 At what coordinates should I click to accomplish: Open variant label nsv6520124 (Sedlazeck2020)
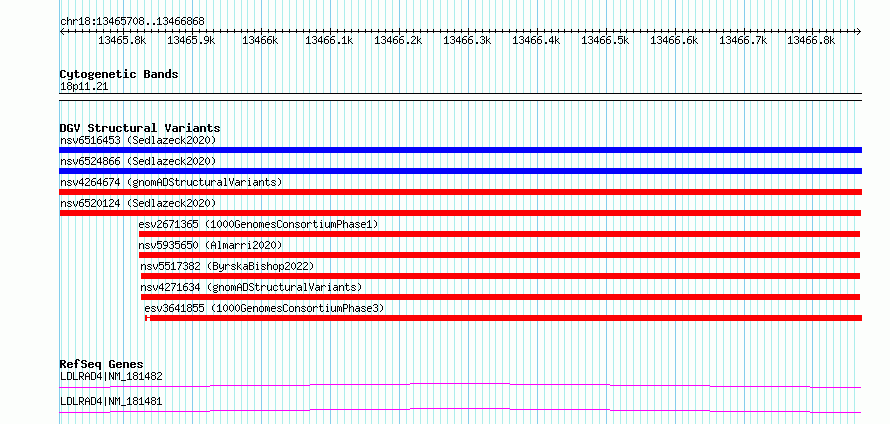pos(138,203)
